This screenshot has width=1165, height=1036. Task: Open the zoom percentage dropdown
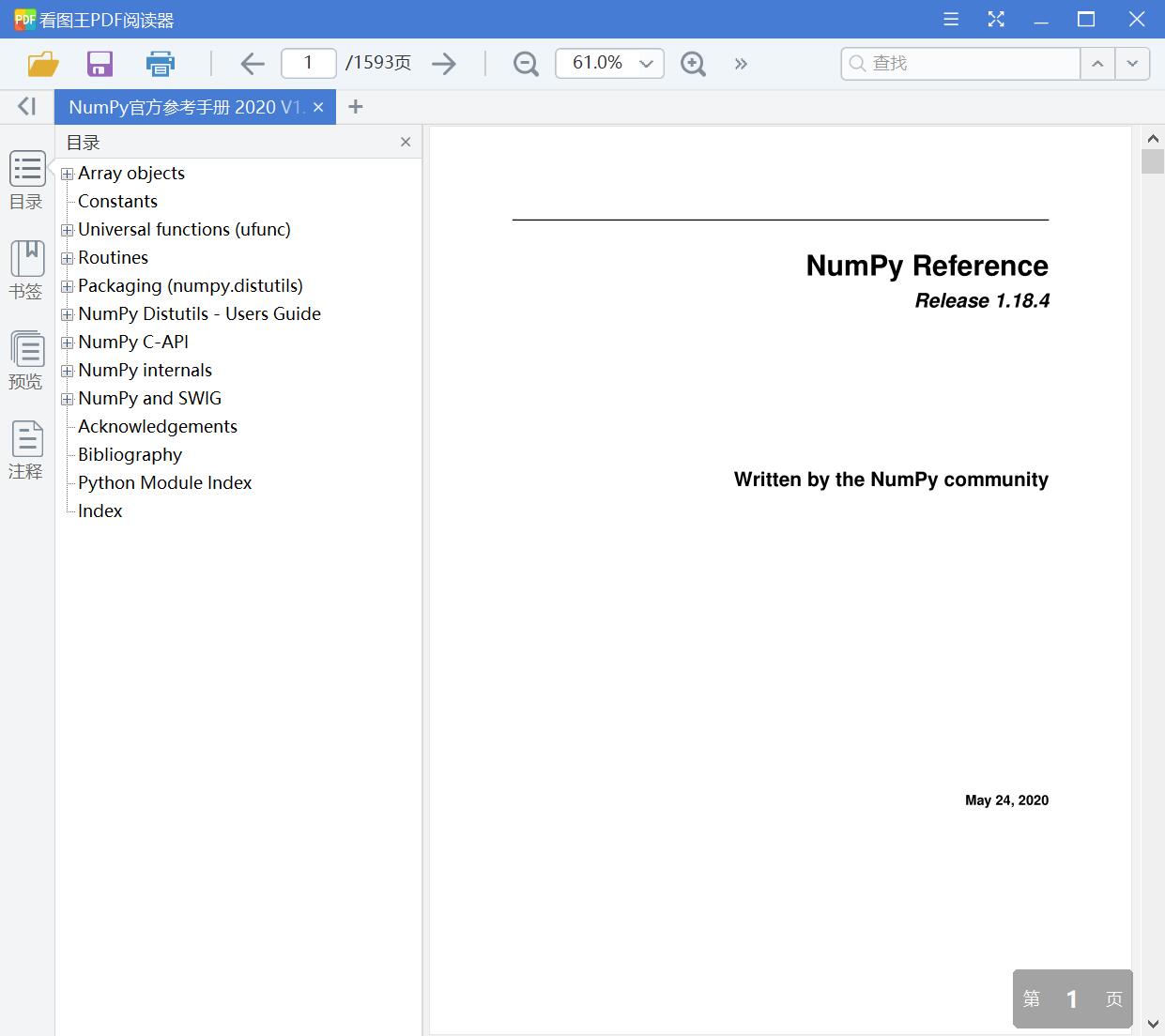[645, 63]
